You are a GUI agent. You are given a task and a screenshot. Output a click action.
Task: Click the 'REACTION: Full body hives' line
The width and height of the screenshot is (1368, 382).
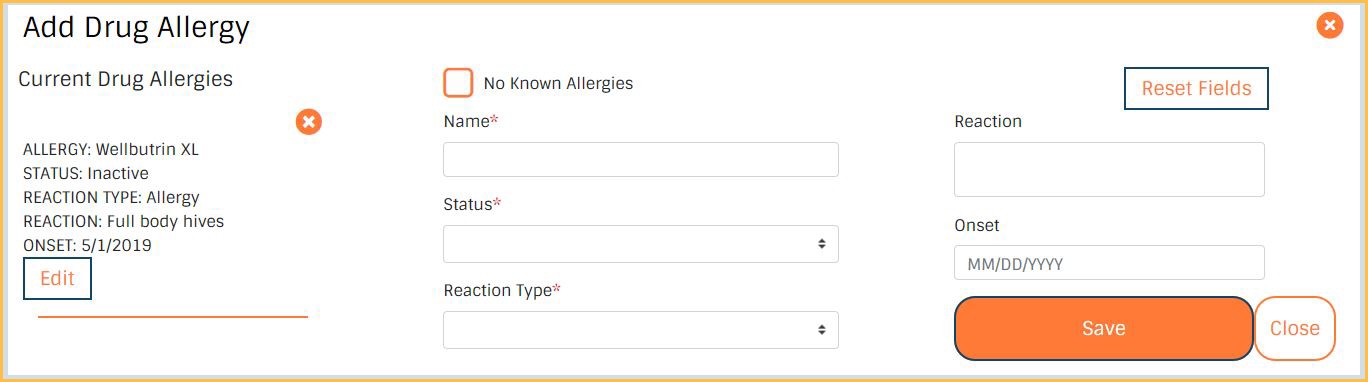124,221
